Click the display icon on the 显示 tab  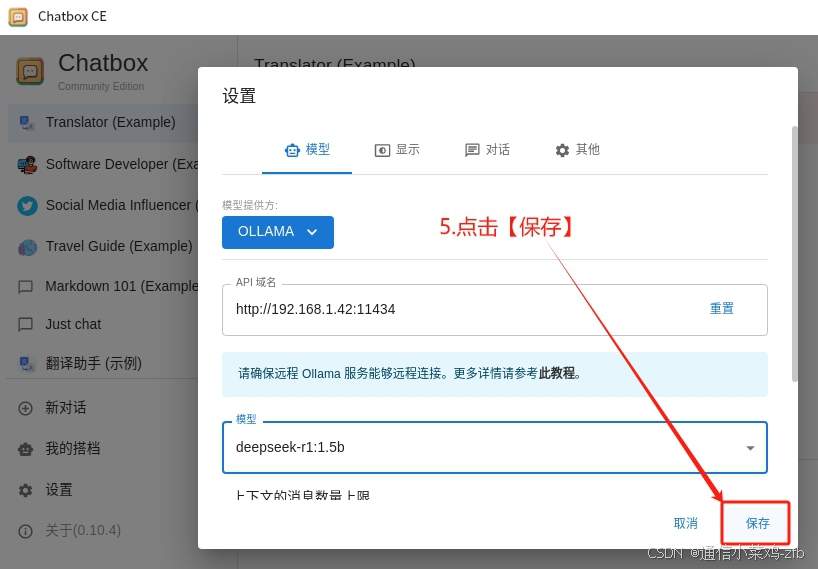382,150
